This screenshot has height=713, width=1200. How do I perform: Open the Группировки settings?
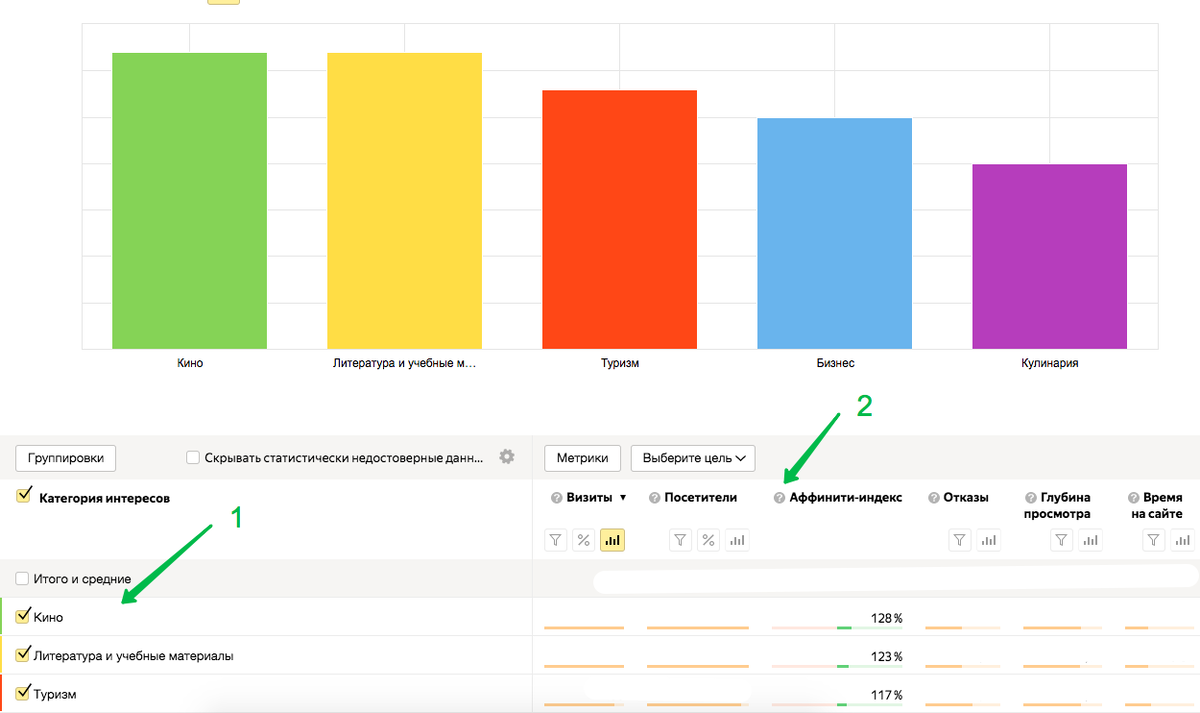(66, 458)
